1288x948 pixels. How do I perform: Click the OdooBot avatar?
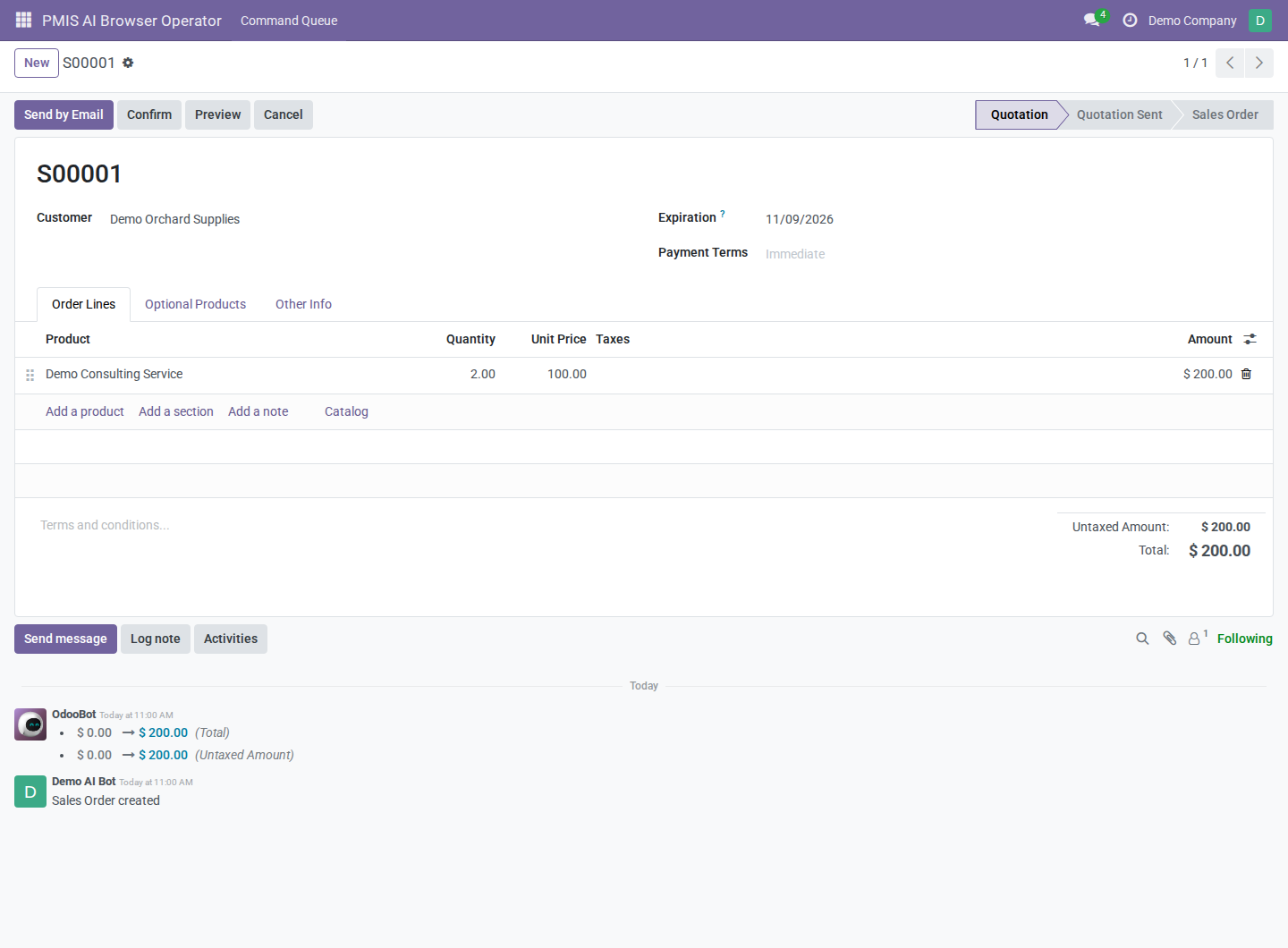point(30,724)
